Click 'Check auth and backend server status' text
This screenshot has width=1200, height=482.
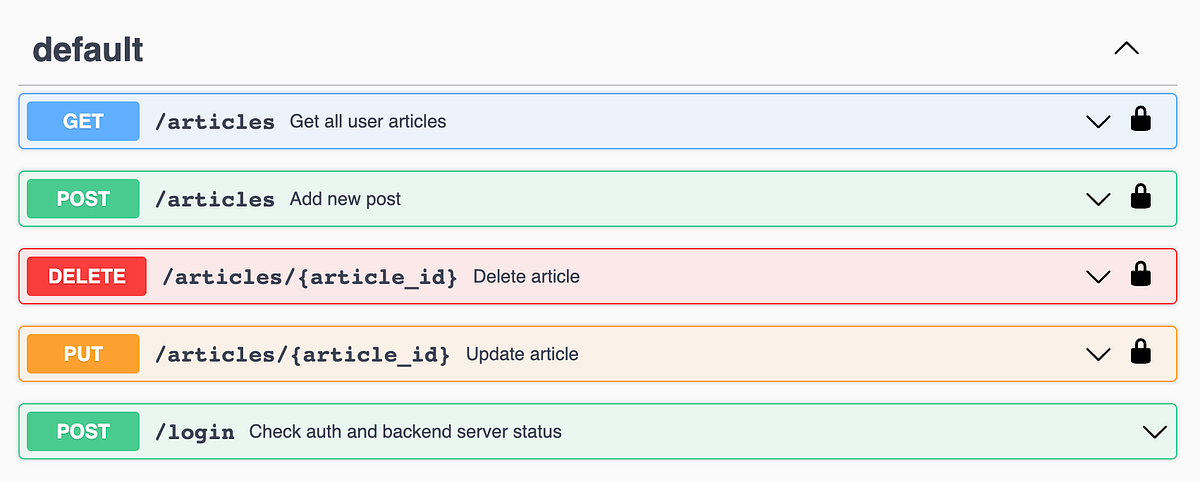(x=405, y=432)
